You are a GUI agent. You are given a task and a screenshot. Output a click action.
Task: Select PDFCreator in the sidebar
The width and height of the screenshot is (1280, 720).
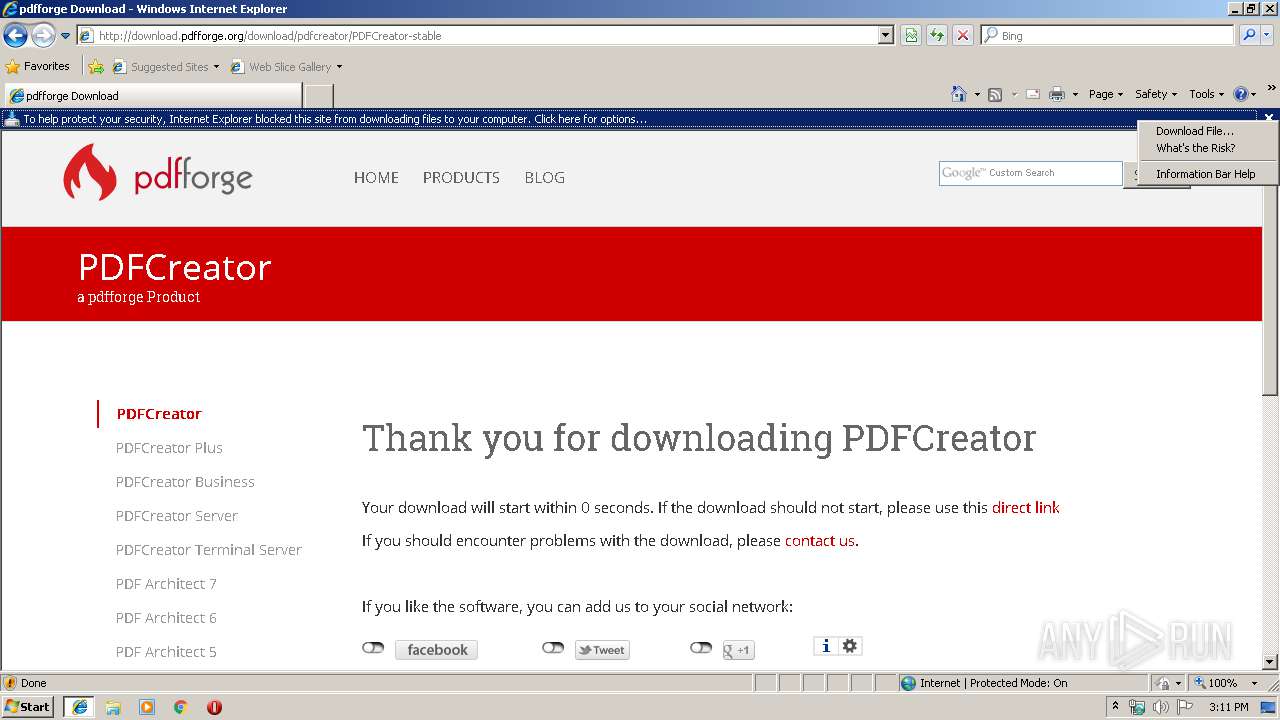(x=159, y=414)
